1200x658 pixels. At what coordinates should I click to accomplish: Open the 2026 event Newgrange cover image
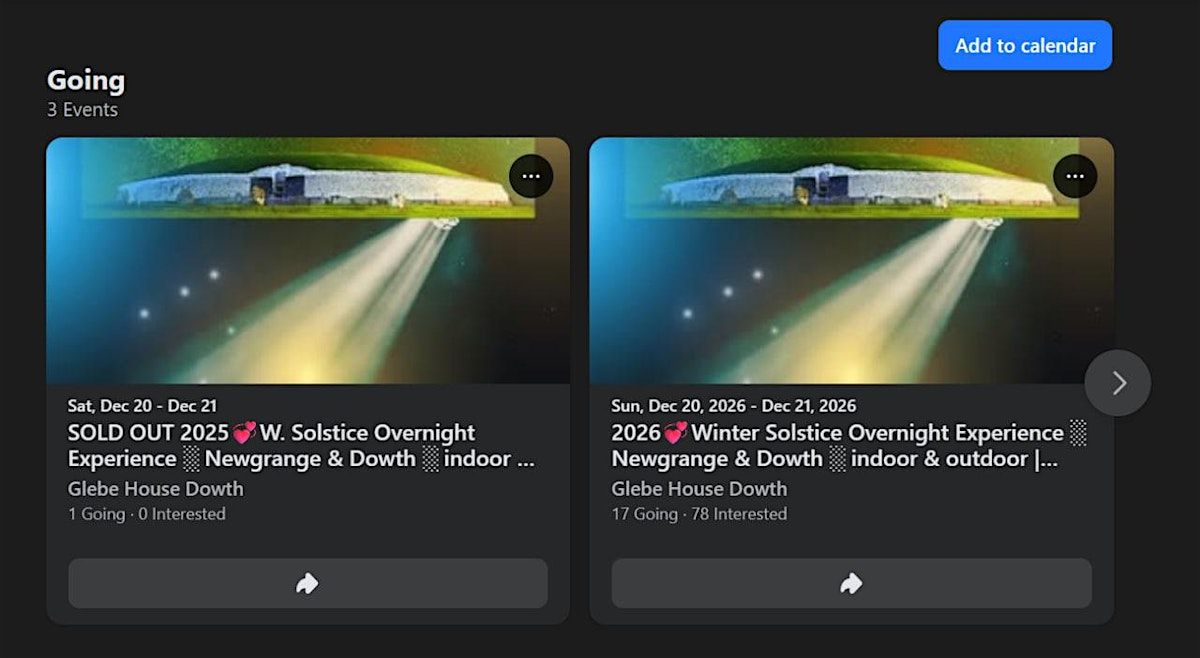click(x=852, y=260)
